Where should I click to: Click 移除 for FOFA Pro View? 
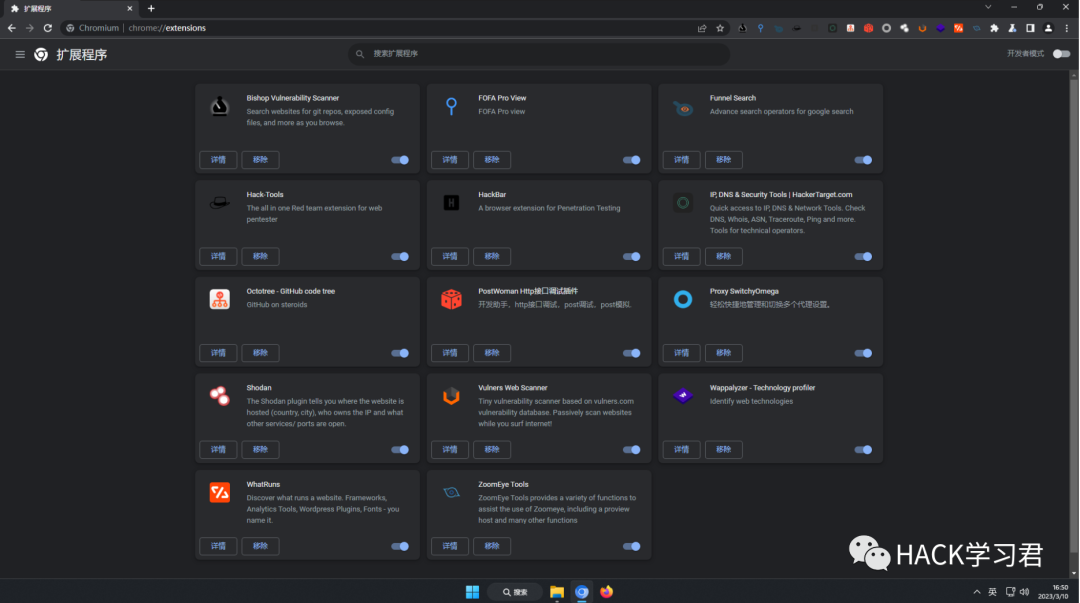point(492,160)
